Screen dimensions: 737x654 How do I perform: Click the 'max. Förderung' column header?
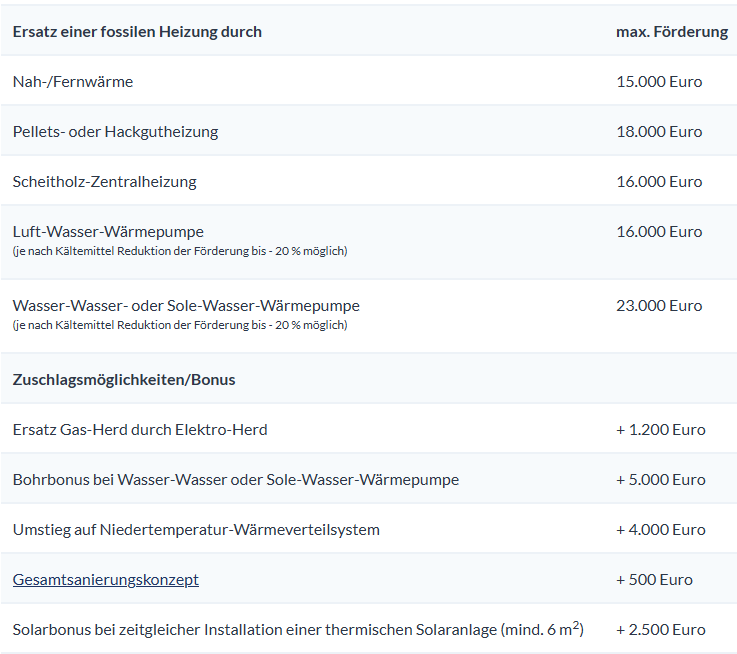[672, 32]
